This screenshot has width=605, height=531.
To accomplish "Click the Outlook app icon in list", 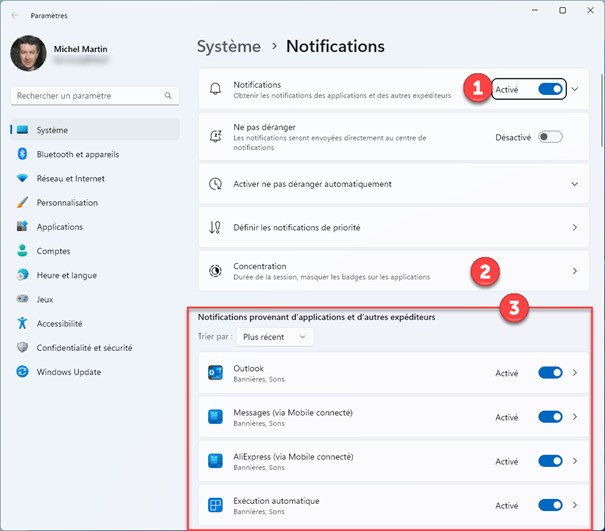I will [x=216, y=373].
